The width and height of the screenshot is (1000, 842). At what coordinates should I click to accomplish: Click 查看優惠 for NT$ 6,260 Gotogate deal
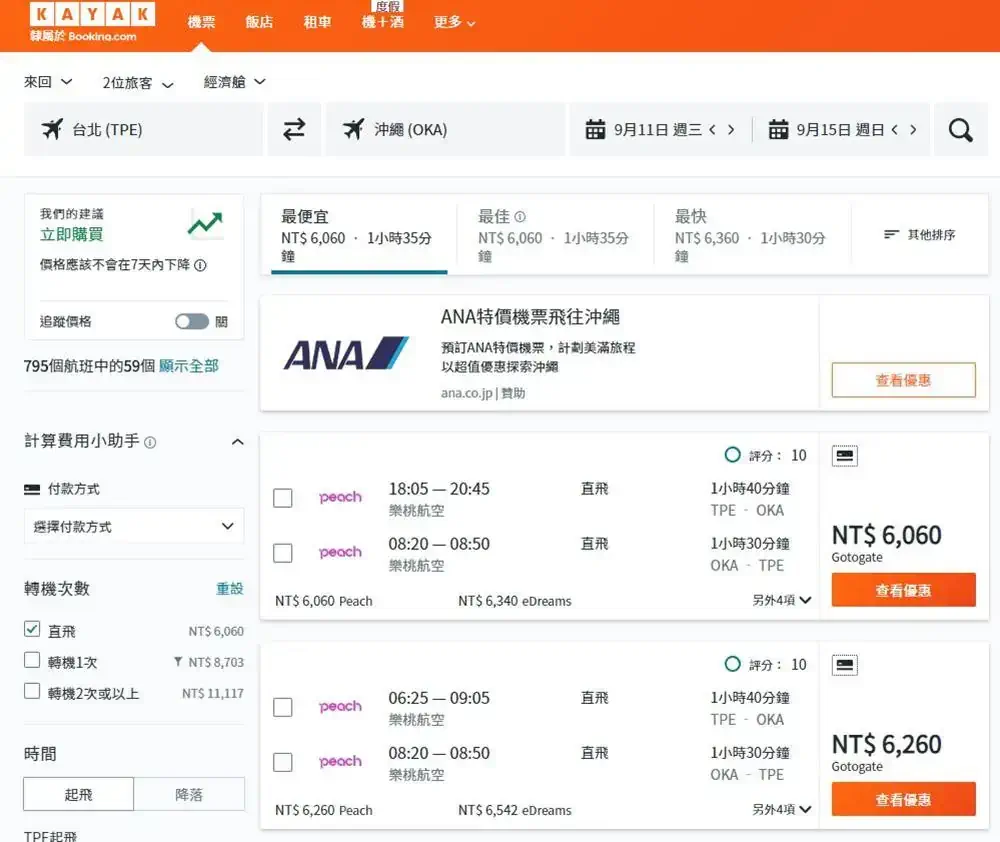(903, 799)
